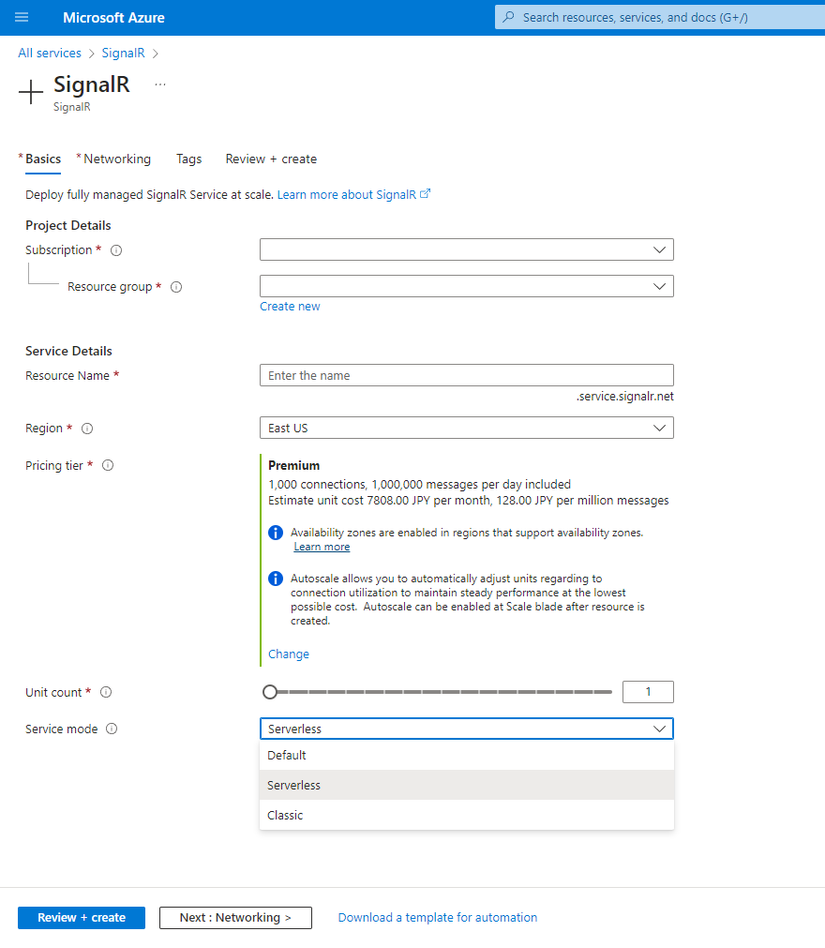Image resolution: width=825 pixels, height=948 pixels.
Task: Open the SignalR more options ellipsis
Action: [160, 85]
